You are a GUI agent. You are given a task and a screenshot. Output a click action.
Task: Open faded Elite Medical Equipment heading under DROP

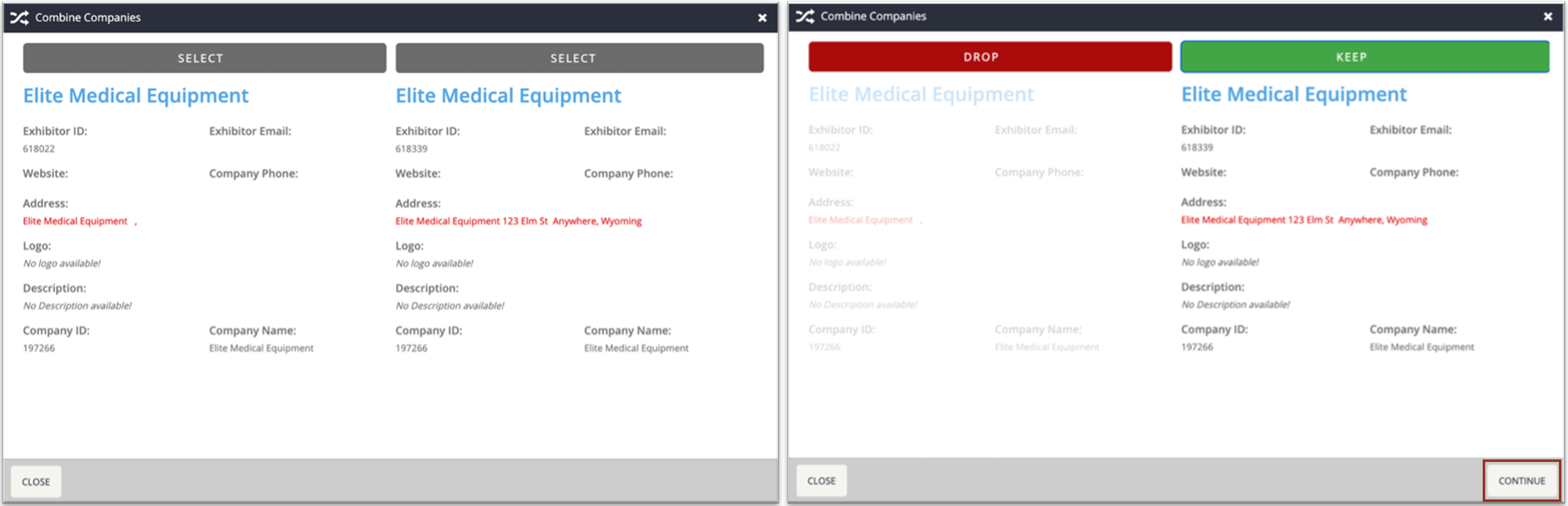[921, 94]
